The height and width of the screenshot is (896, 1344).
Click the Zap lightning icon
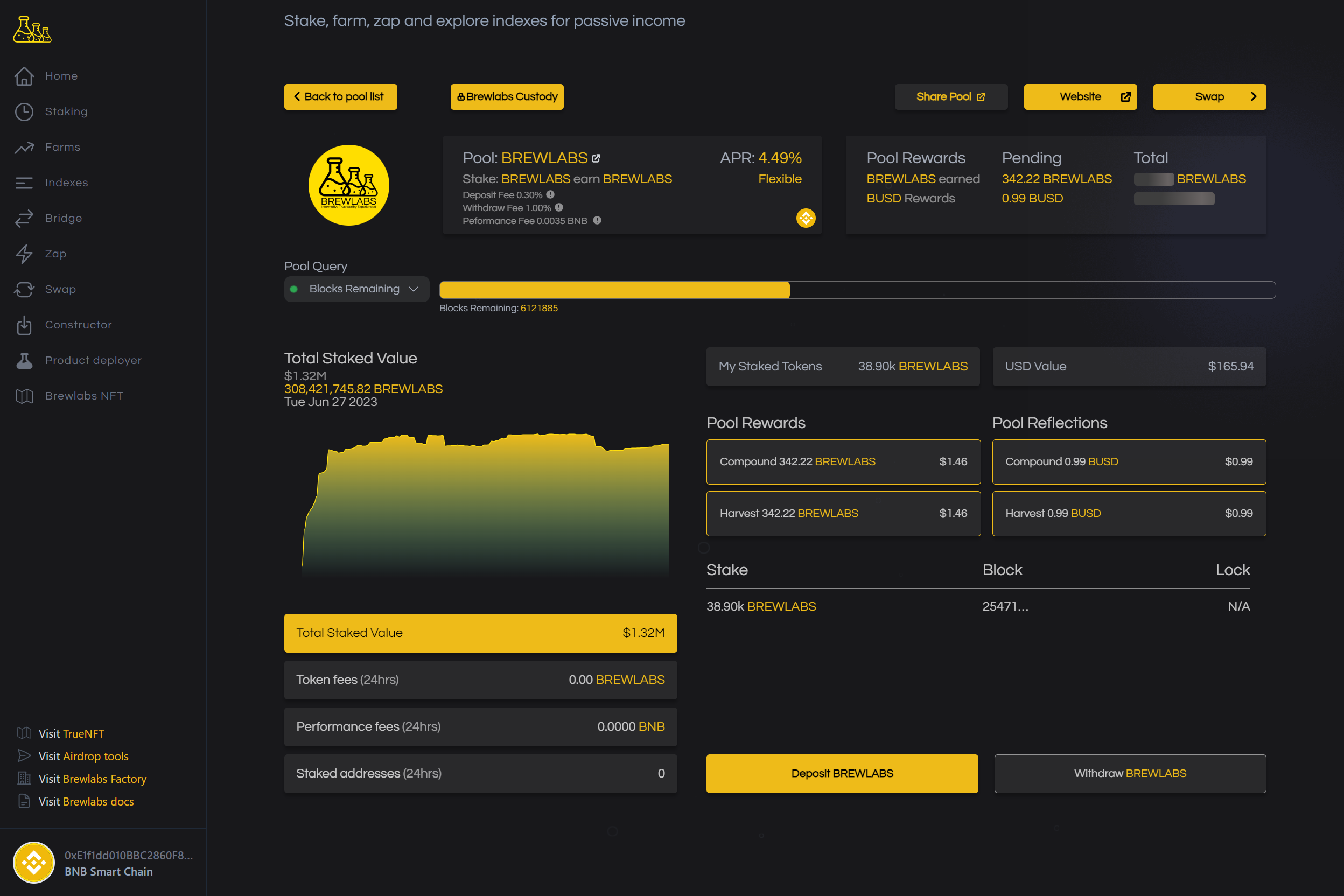coord(24,254)
